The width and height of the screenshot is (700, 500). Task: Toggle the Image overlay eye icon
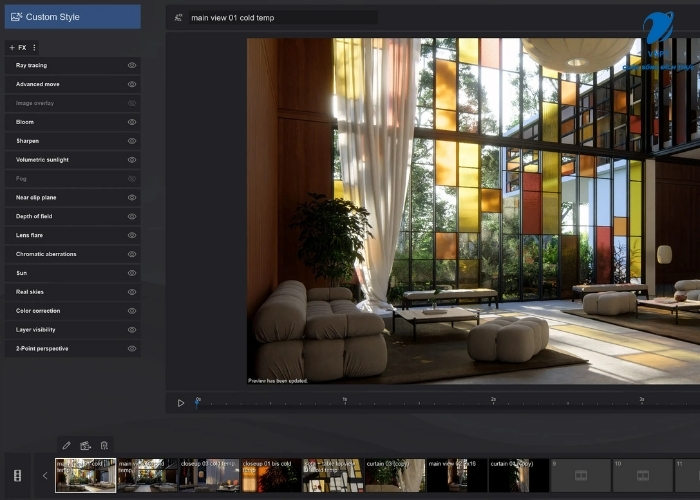click(x=132, y=103)
